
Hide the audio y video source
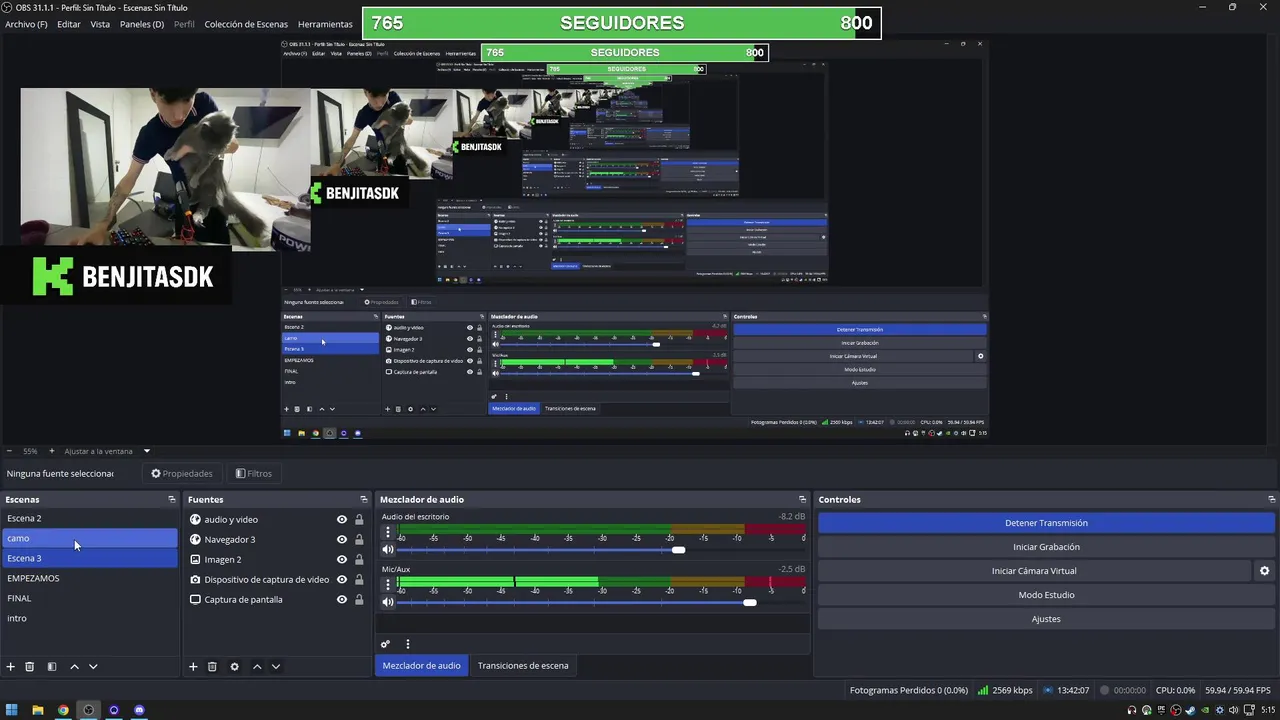point(342,520)
